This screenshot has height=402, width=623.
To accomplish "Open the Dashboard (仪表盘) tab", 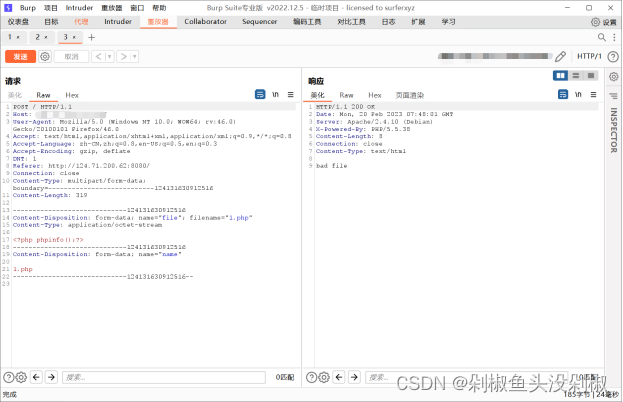I will [x=18, y=22].
